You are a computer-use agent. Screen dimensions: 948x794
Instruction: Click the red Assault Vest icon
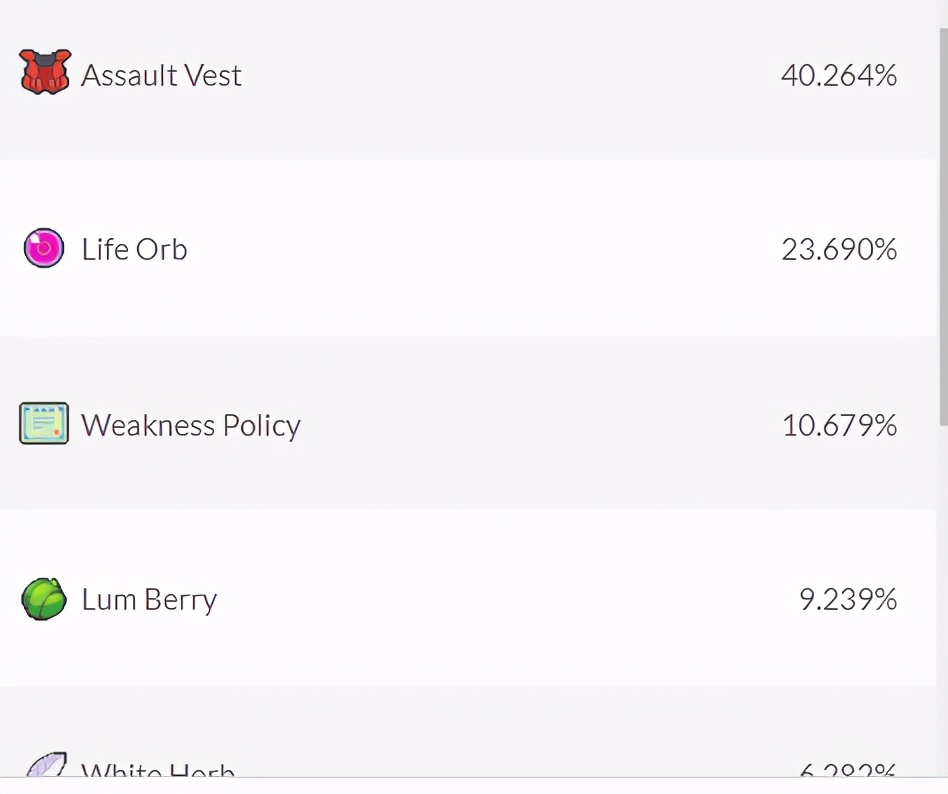click(x=45, y=73)
